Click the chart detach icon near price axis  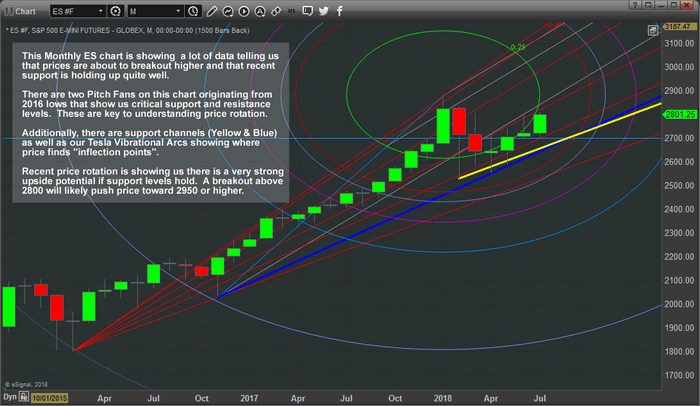click(653, 30)
